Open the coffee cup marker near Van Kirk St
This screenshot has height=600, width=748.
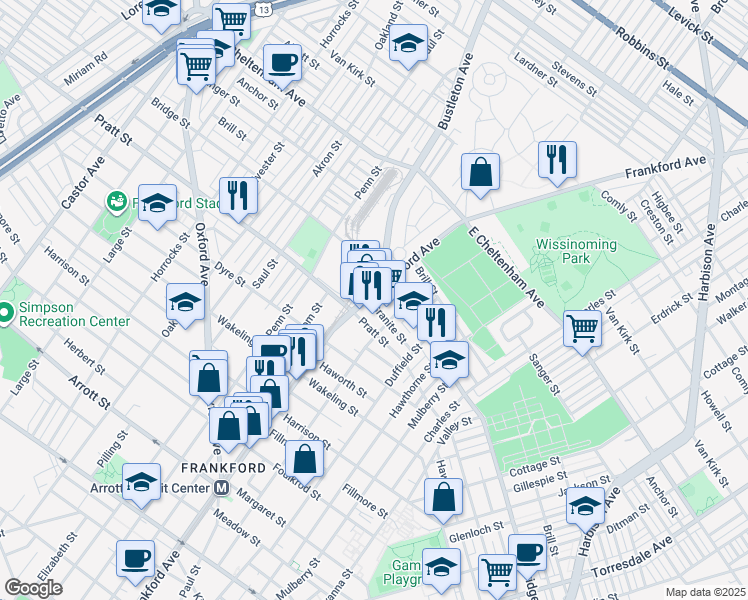[x=282, y=62]
